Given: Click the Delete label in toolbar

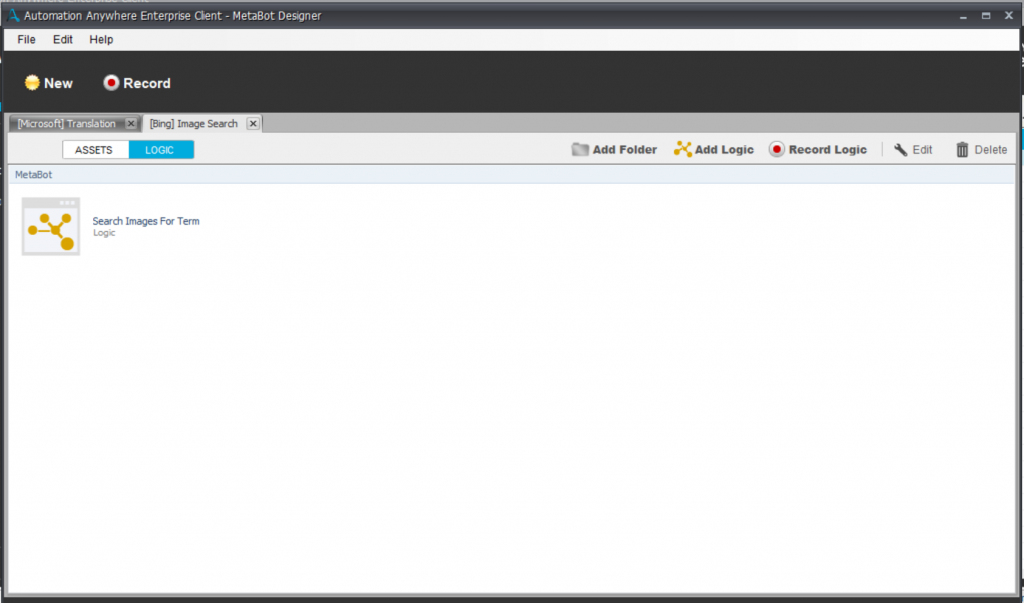Looking at the screenshot, I should (991, 150).
